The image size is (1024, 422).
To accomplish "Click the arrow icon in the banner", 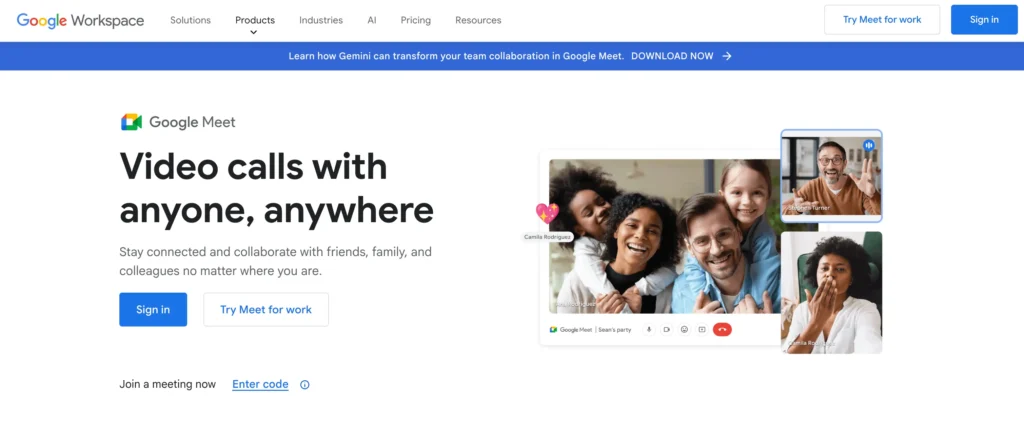I will coord(727,56).
